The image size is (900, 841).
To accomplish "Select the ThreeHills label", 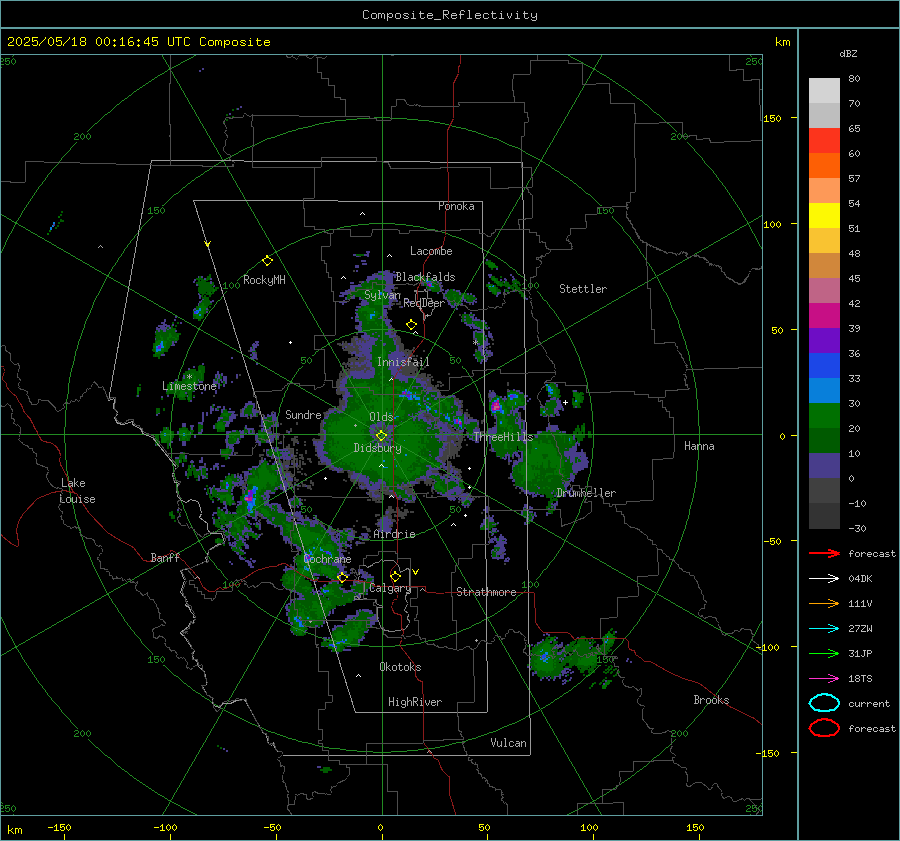I will [503, 437].
